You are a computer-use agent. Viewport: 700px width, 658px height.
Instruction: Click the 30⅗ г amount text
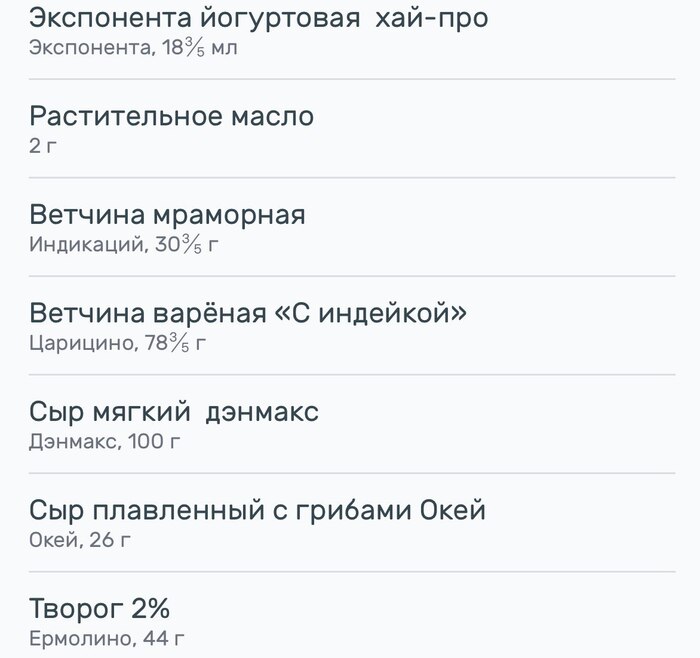click(187, 245)
